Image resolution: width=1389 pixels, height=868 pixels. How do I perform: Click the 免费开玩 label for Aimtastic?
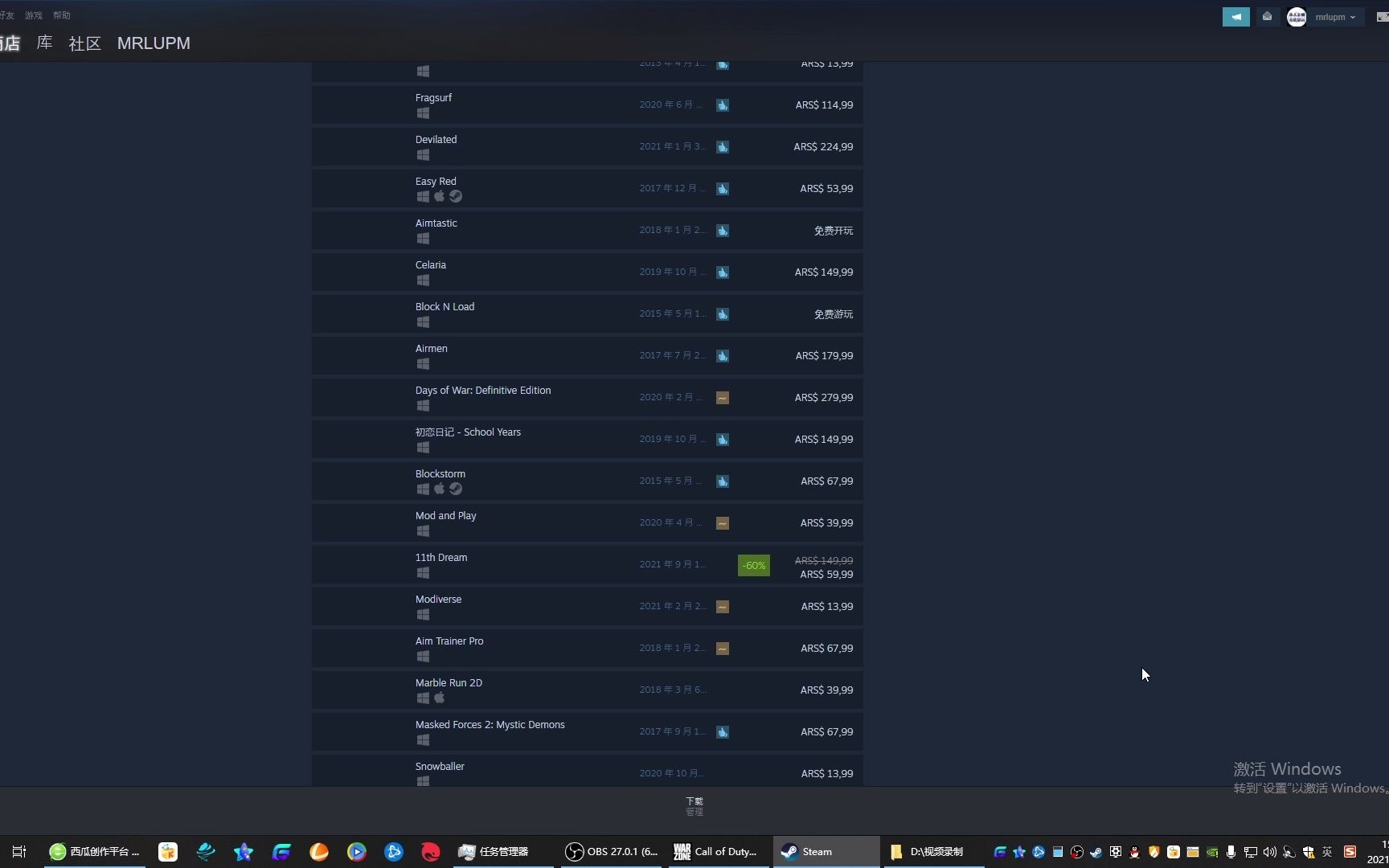click(x=834, y=231)
